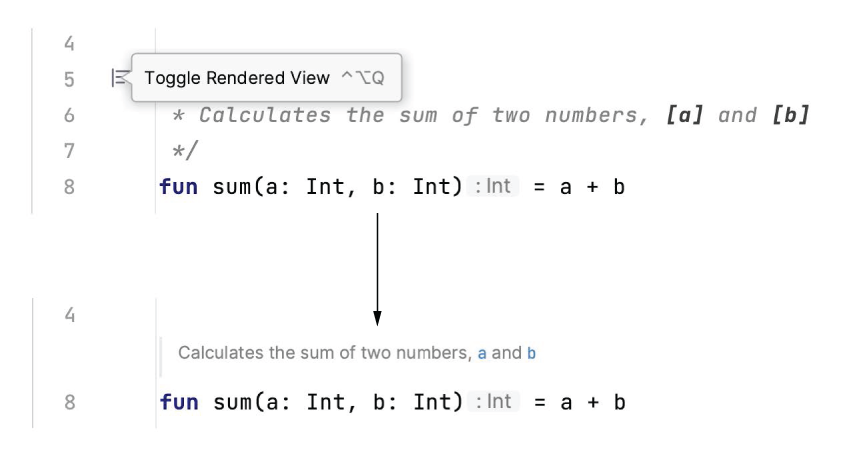Click the ': Int' inlay hint in lower editor
Image resolution: width=843 pixels, height=456 pixels.
coord(493,402)
